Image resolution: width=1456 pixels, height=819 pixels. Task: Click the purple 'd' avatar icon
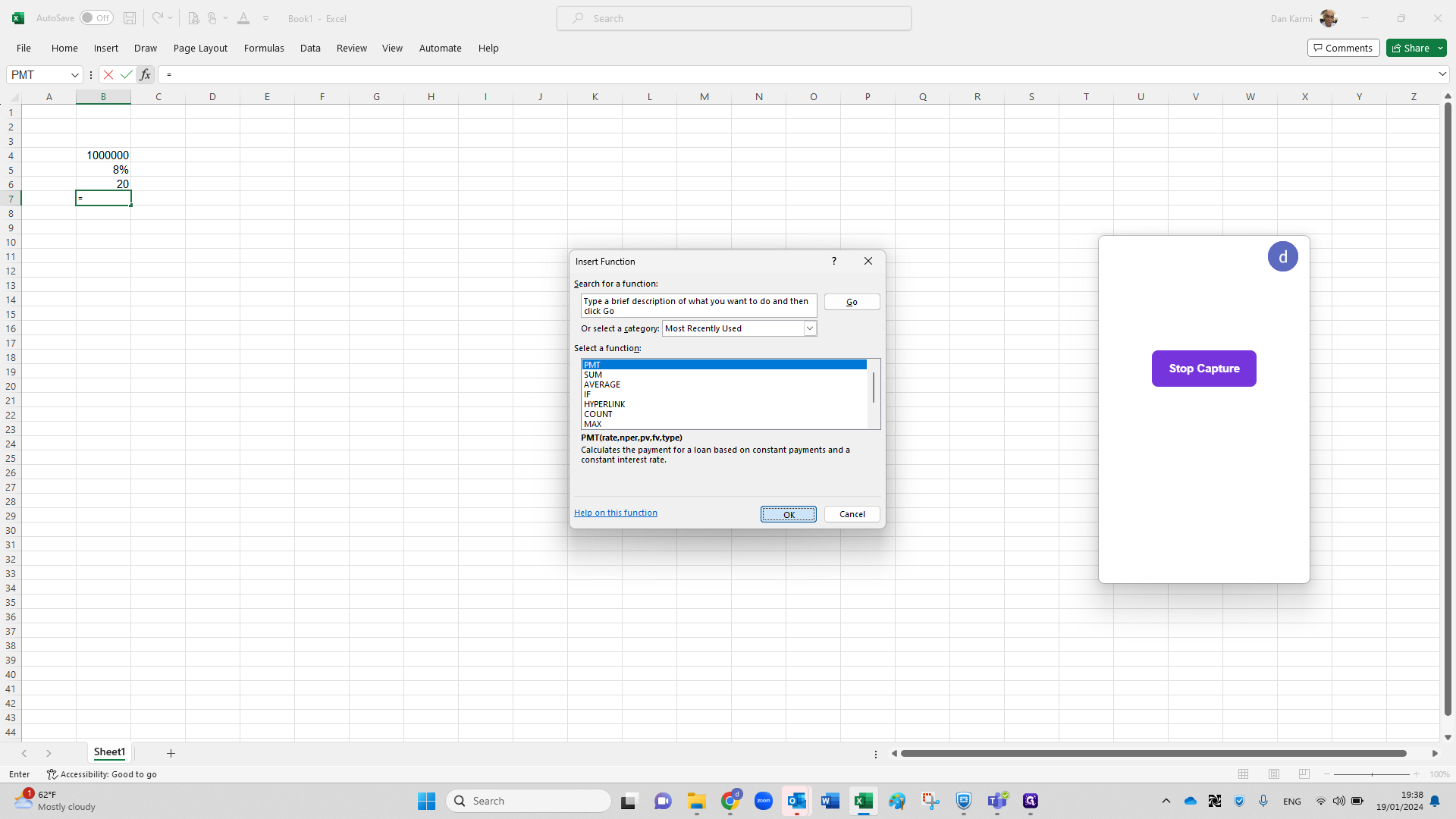tap(1283, 256)
